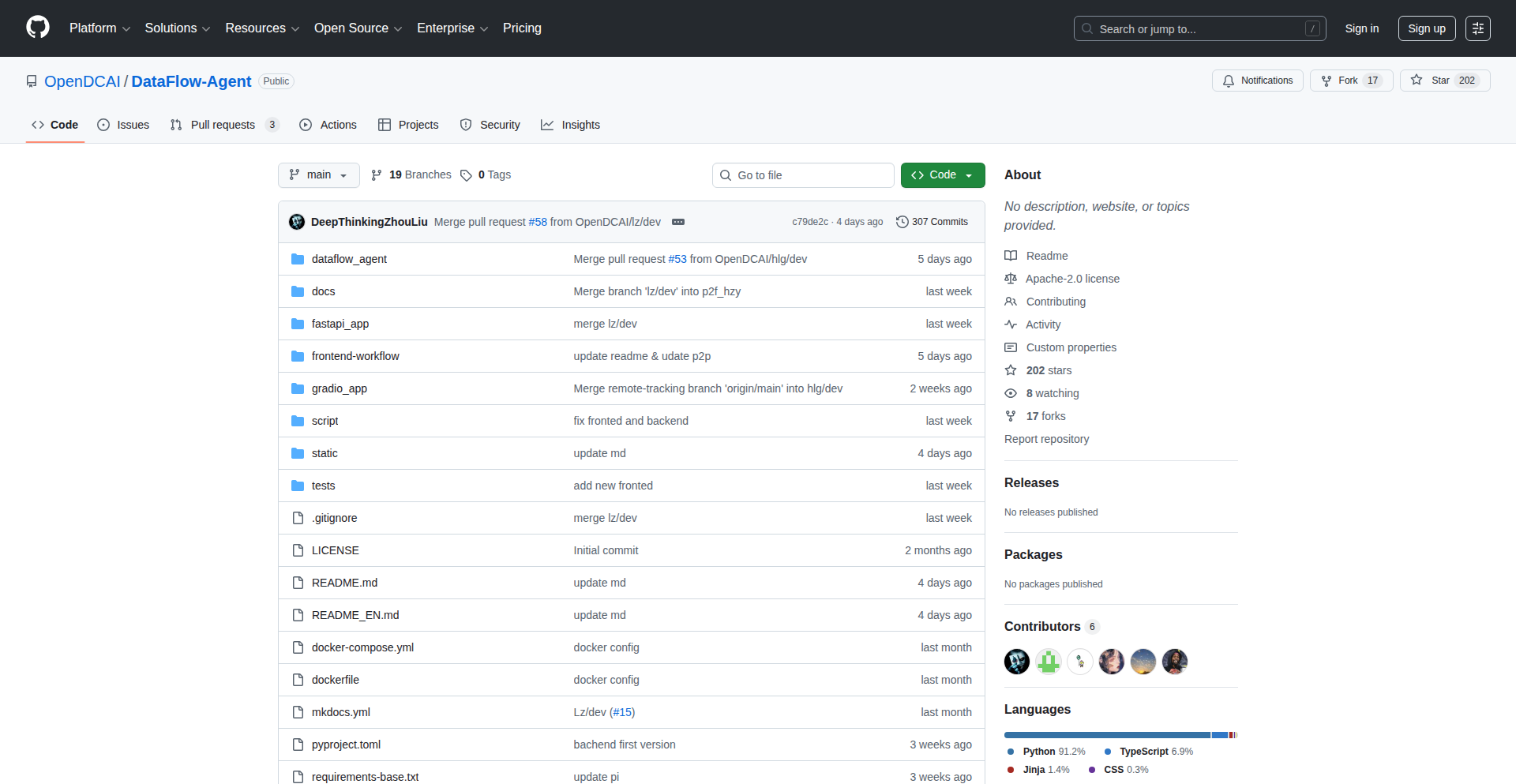The width and height of the screenshot is (1516, 784).
Task: Click the docs folder icon
Action: pos(298,291)
